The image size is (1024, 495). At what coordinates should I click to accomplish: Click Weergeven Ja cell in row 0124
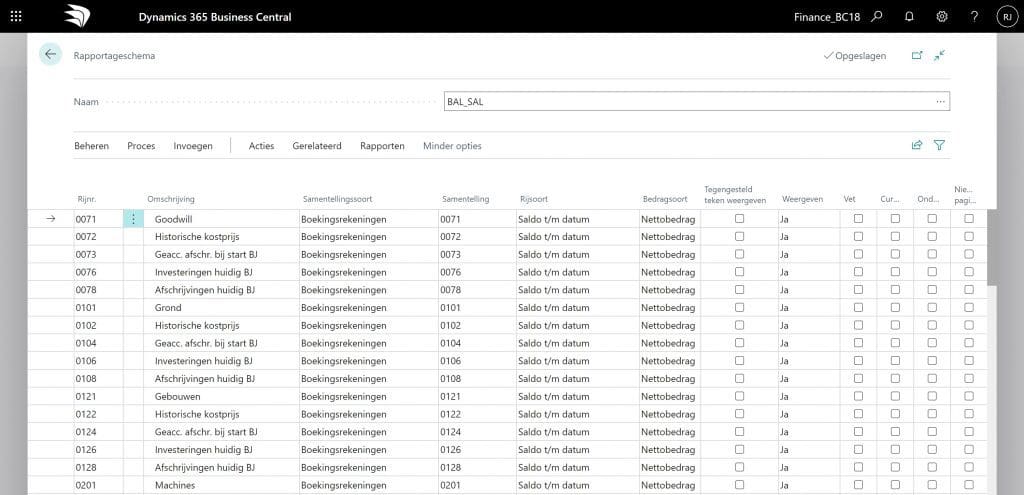808,432
